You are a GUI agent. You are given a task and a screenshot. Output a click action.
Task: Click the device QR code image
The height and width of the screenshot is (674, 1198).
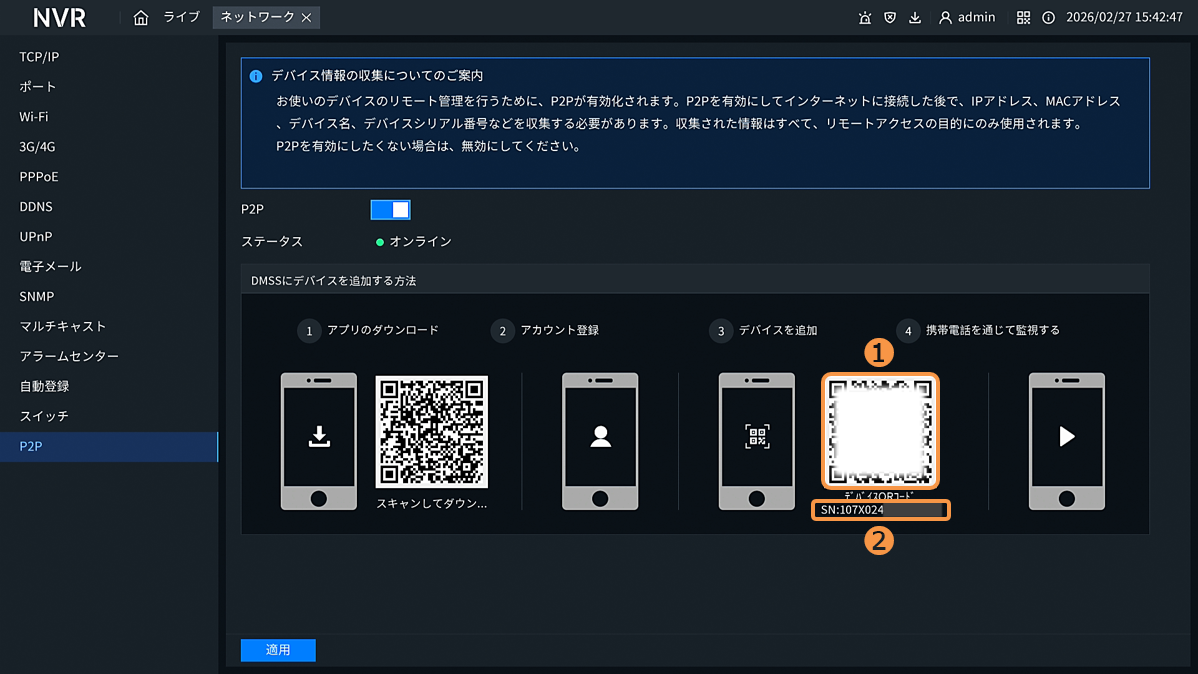[x=880, y=431]
